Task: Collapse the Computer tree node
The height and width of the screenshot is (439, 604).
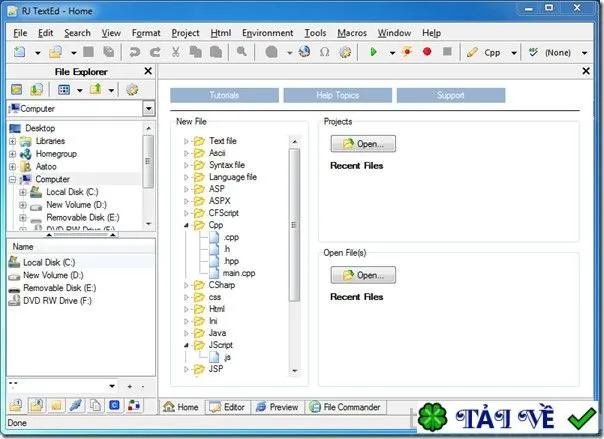Action: (x=12, y=179)
